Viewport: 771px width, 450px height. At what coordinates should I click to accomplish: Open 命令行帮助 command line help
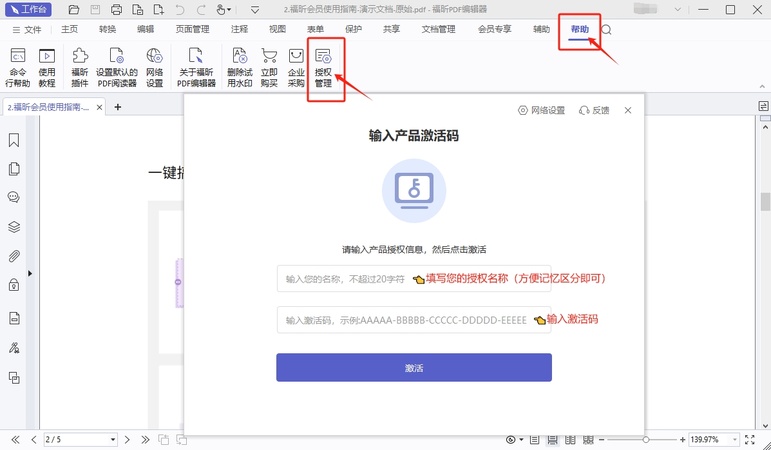(x=18, y=68)
